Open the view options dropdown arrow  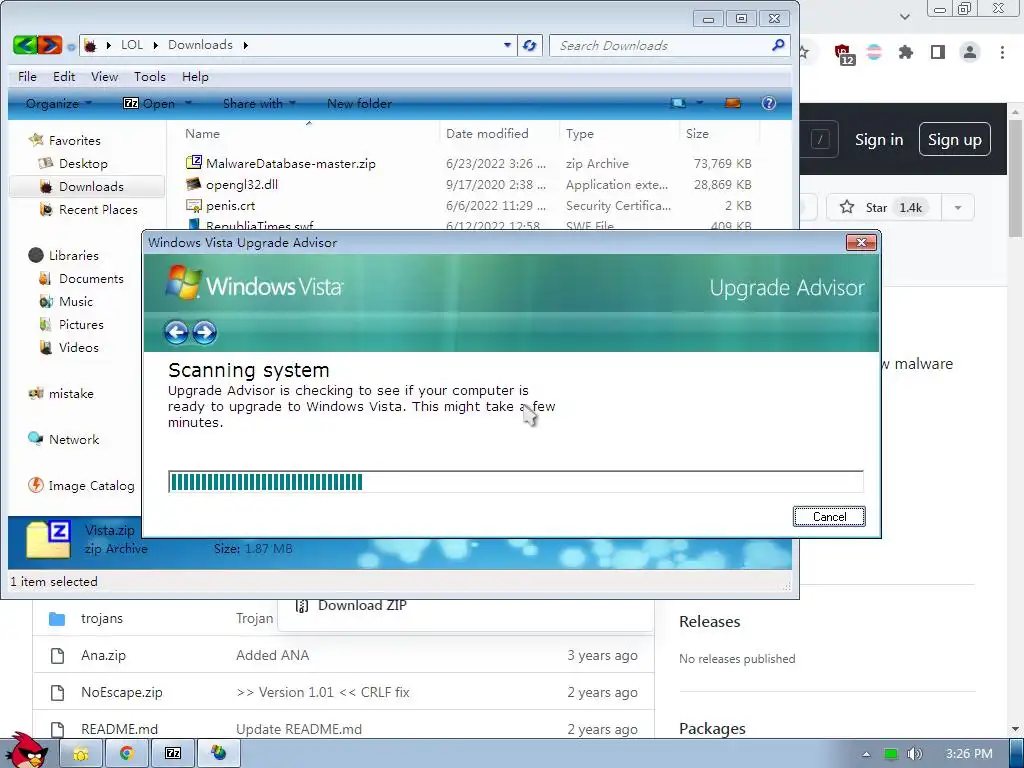coord(699,103)
